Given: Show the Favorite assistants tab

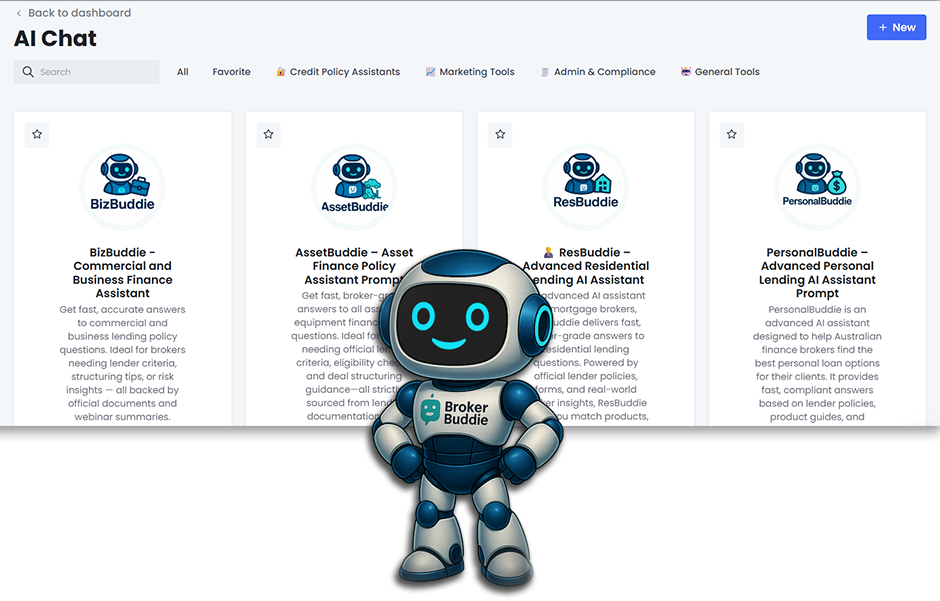Looking at the screenshot, I should (x=231, y=72).
